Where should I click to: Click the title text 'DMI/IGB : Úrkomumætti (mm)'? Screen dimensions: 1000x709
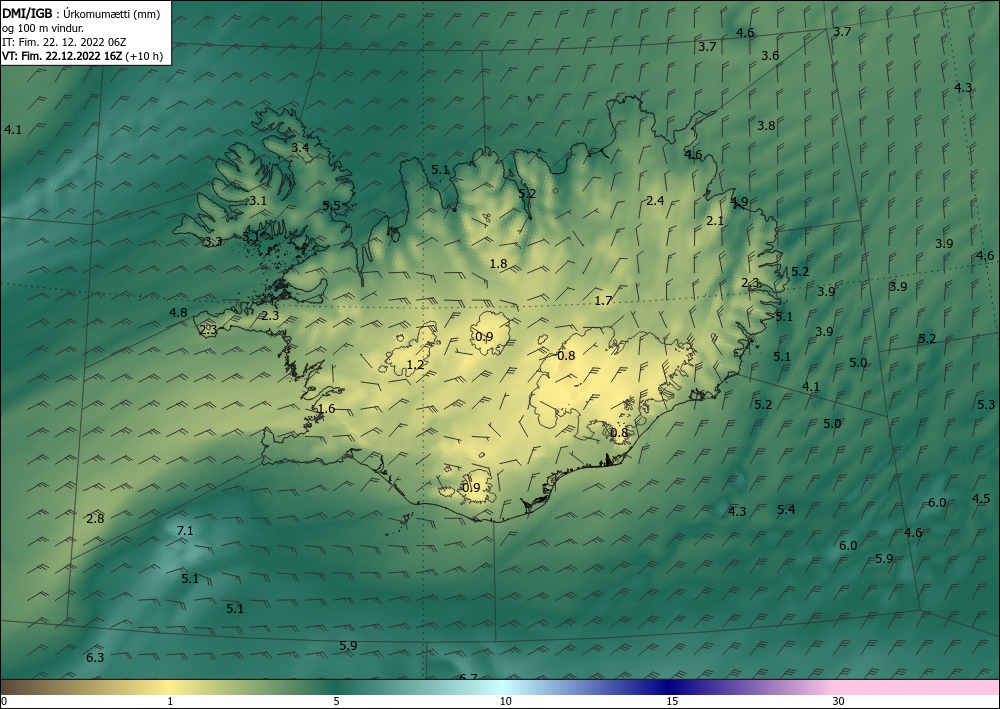click(81, 14)
